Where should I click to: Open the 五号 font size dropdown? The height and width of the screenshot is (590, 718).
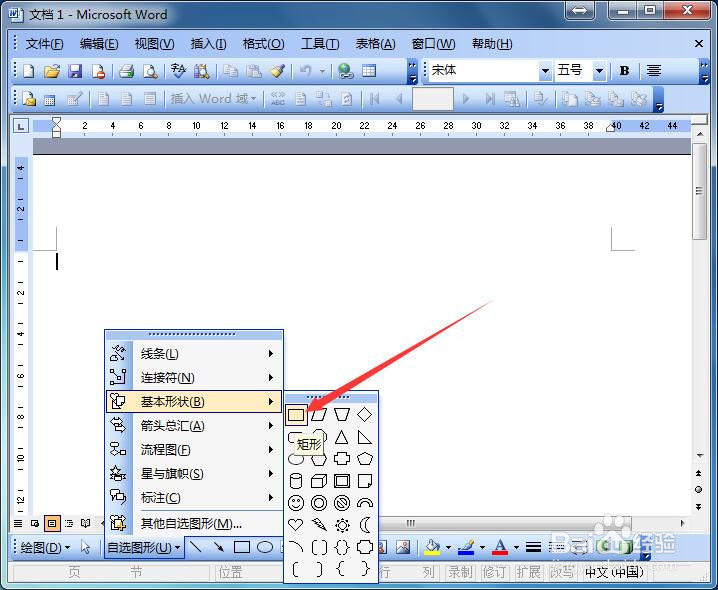point(599,71)
